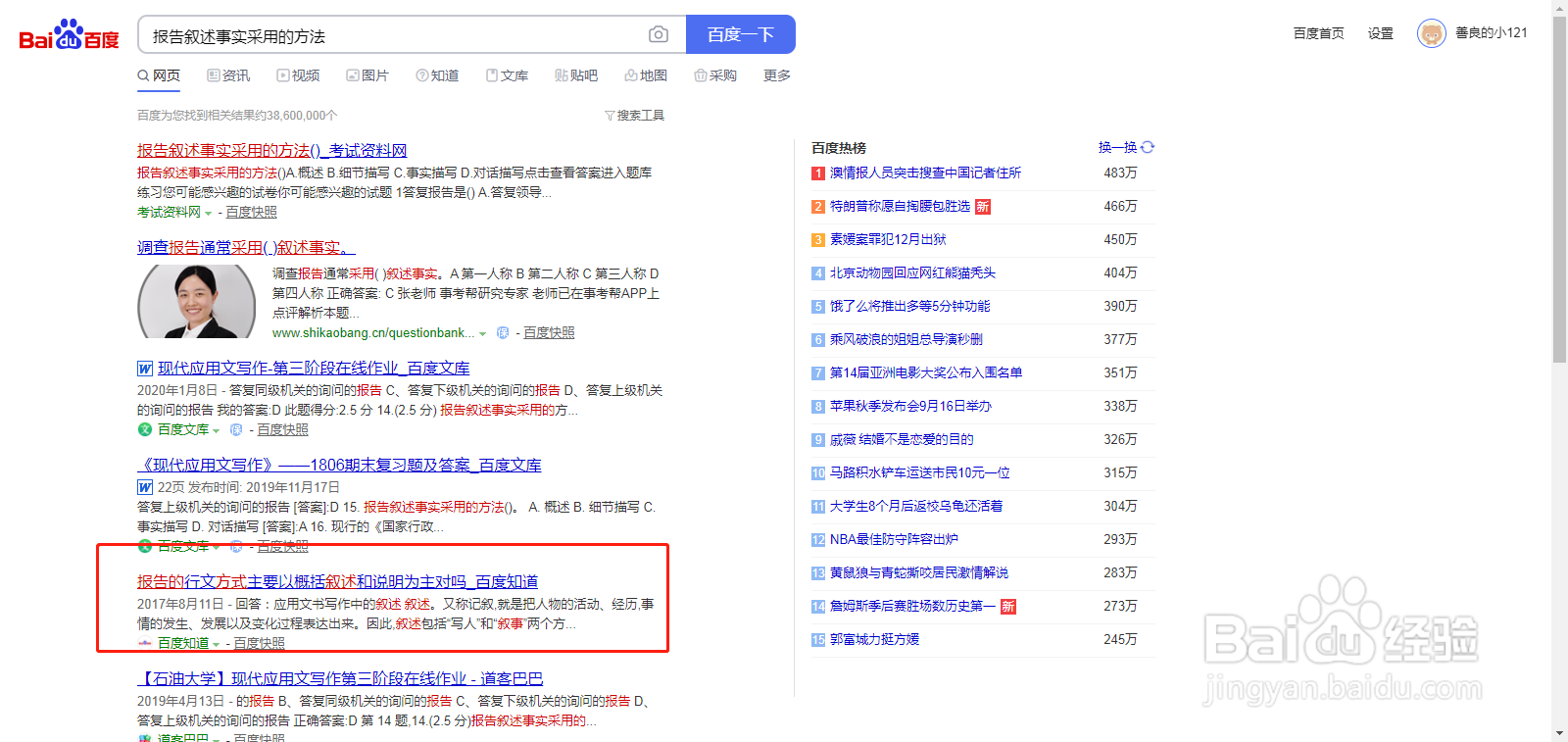Open the 知道 tab
Screen dimensions: 1568x742
point(437,75)
